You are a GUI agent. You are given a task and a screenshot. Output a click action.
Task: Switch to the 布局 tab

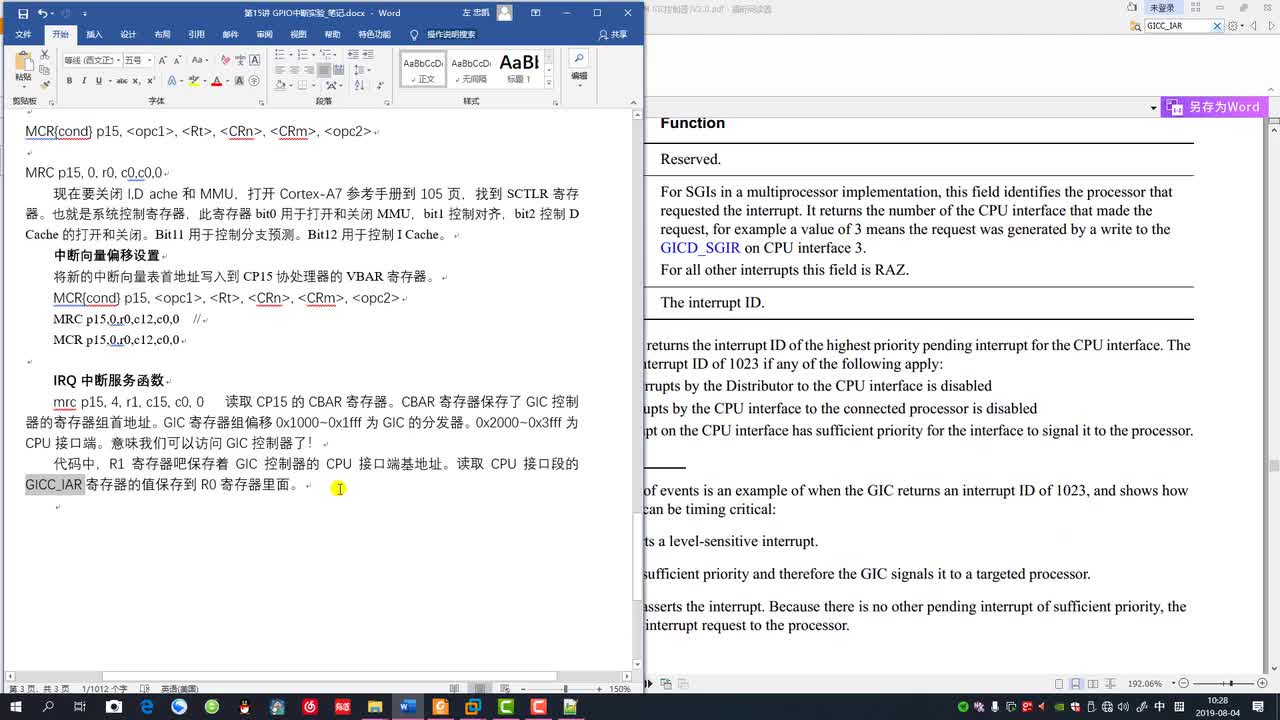[x=162, y=34]
